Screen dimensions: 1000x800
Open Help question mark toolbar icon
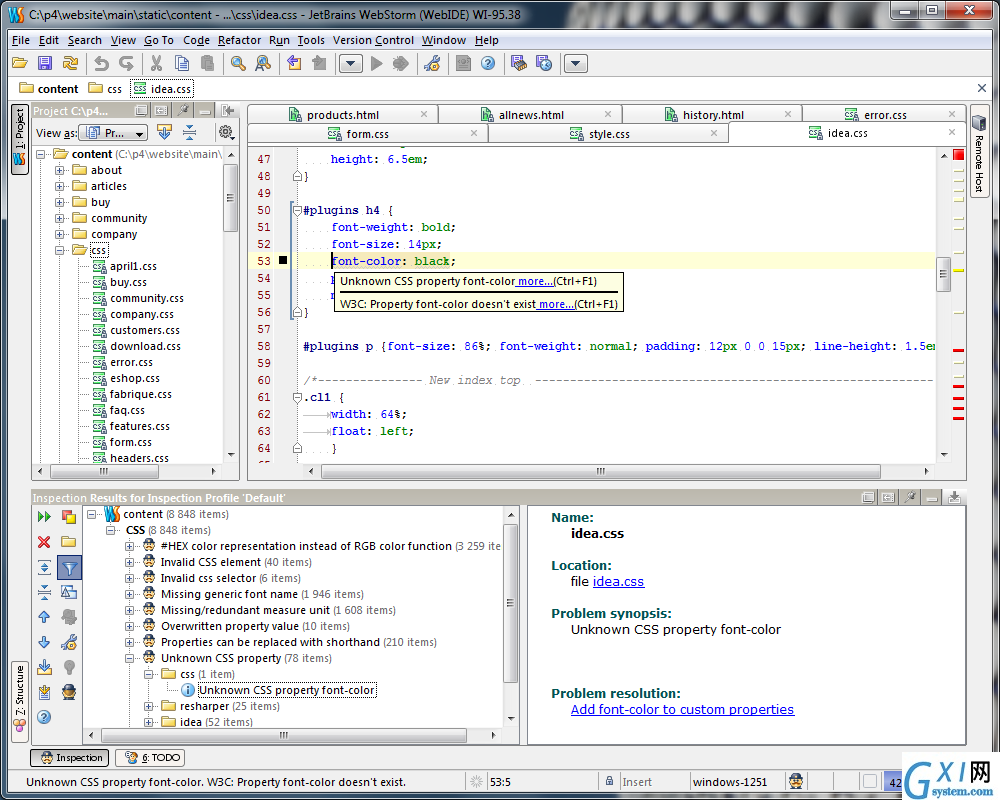(x=489, y=63)
